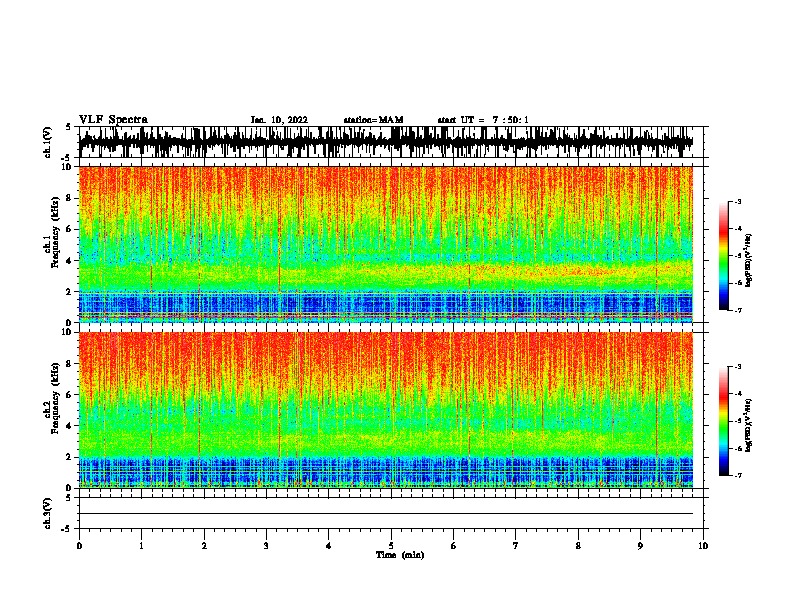Screen dimensions: 792x612
Task: Click the ch.2 color bar log(PSD) label
Action: click(x=748, y=425)
